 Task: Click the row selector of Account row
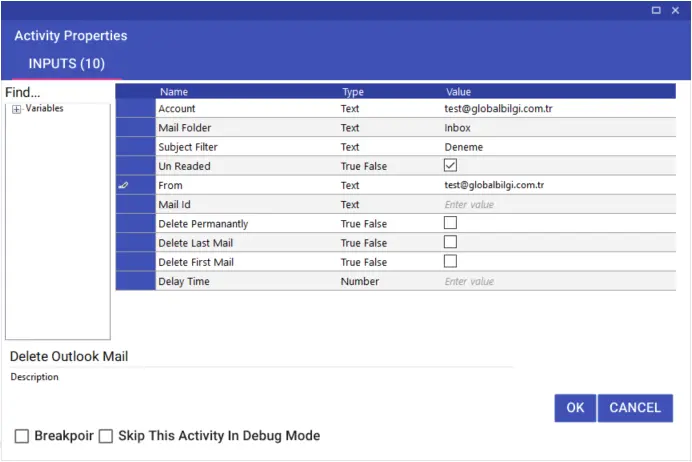tap(135, 109)
